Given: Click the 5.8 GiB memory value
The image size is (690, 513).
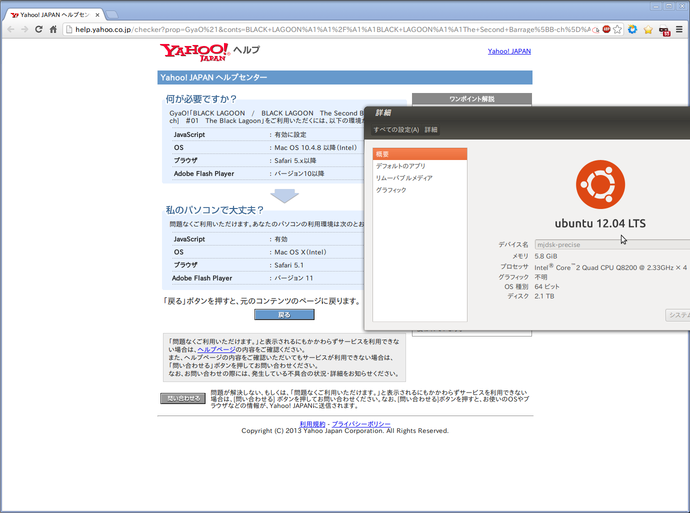Looking at the screenshot, I should [546, 256].
